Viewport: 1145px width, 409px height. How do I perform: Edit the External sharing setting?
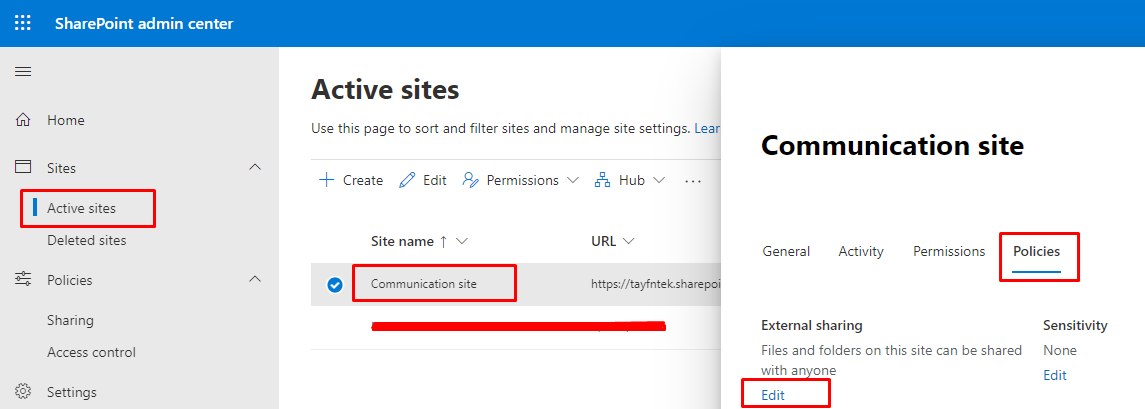pos(773,395)
